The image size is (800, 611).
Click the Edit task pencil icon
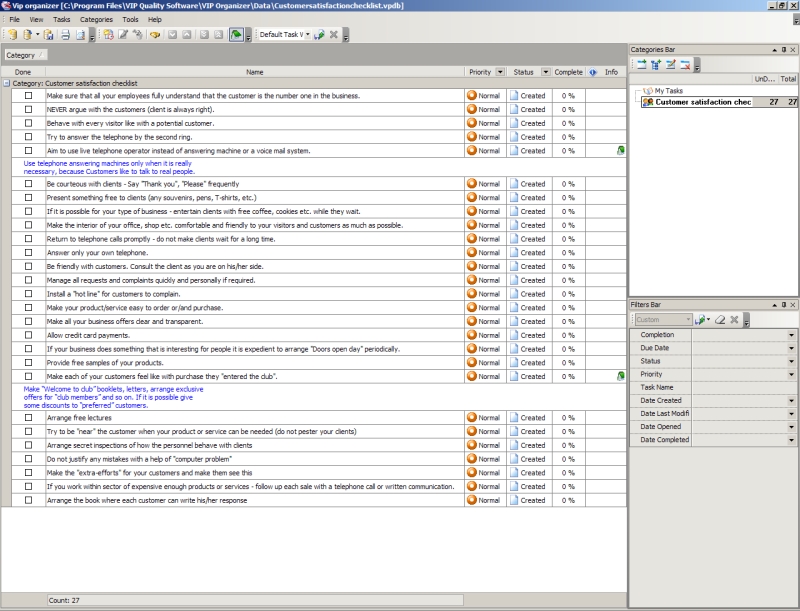pyautogui.click(x=123, y=35)
